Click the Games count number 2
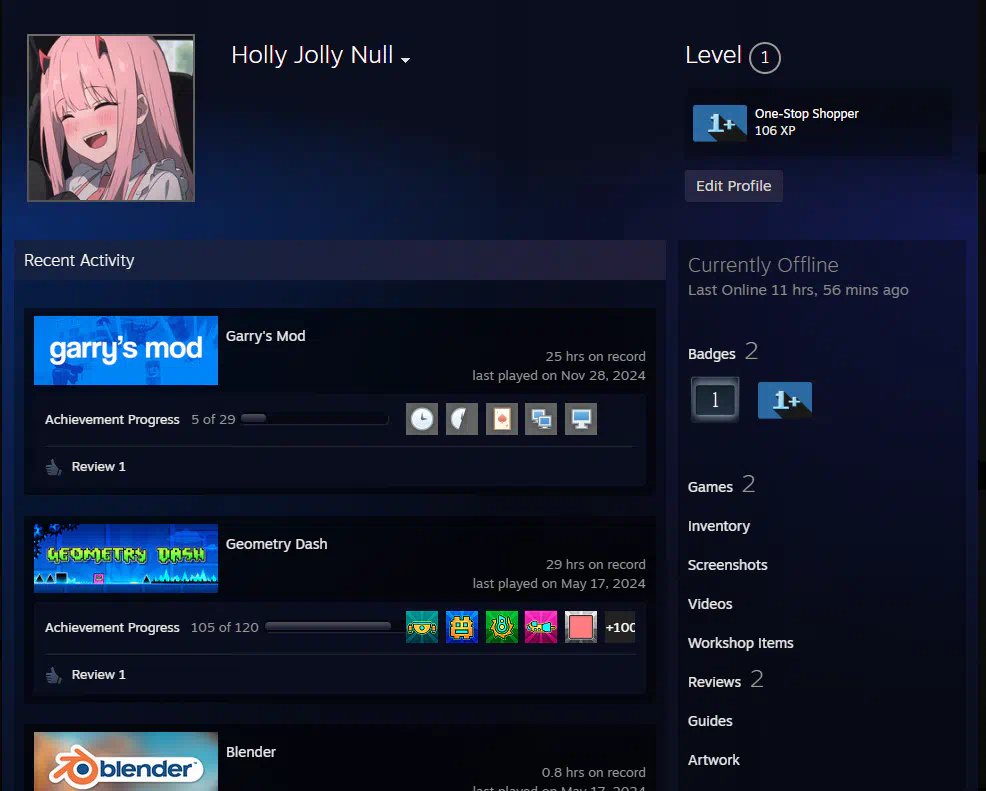 click(748, 484)
